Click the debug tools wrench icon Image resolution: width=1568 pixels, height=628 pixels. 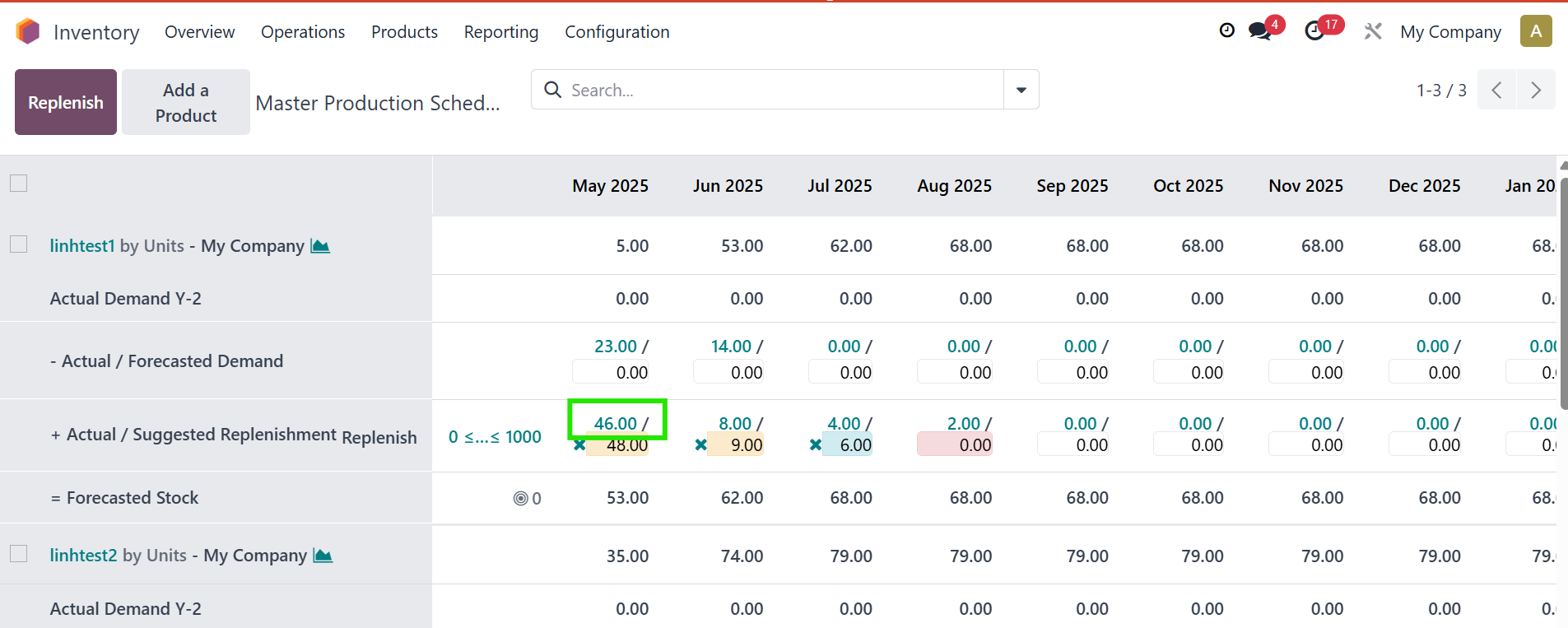(1372, 32)
